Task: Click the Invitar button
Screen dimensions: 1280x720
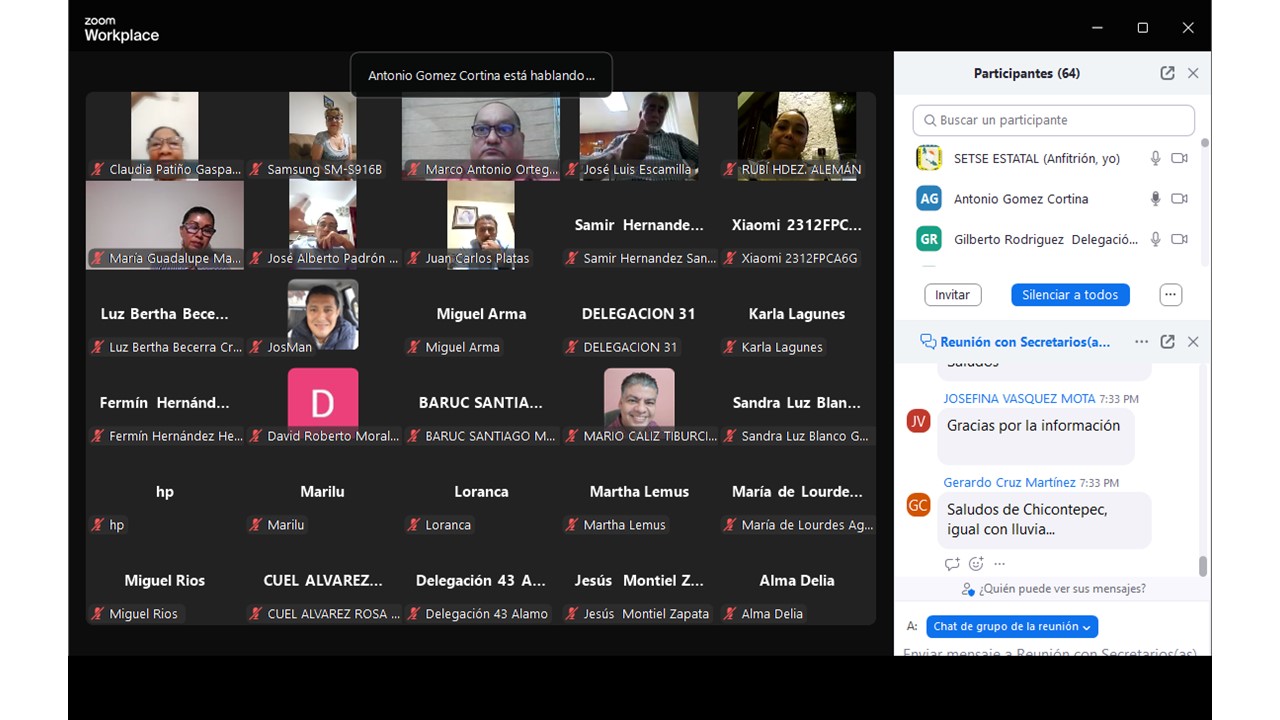Action: pos(952,295)
